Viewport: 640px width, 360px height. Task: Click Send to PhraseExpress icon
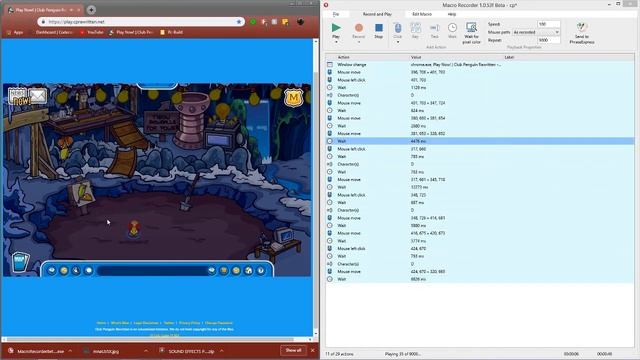pyautogui.click(x=582, y=27)
